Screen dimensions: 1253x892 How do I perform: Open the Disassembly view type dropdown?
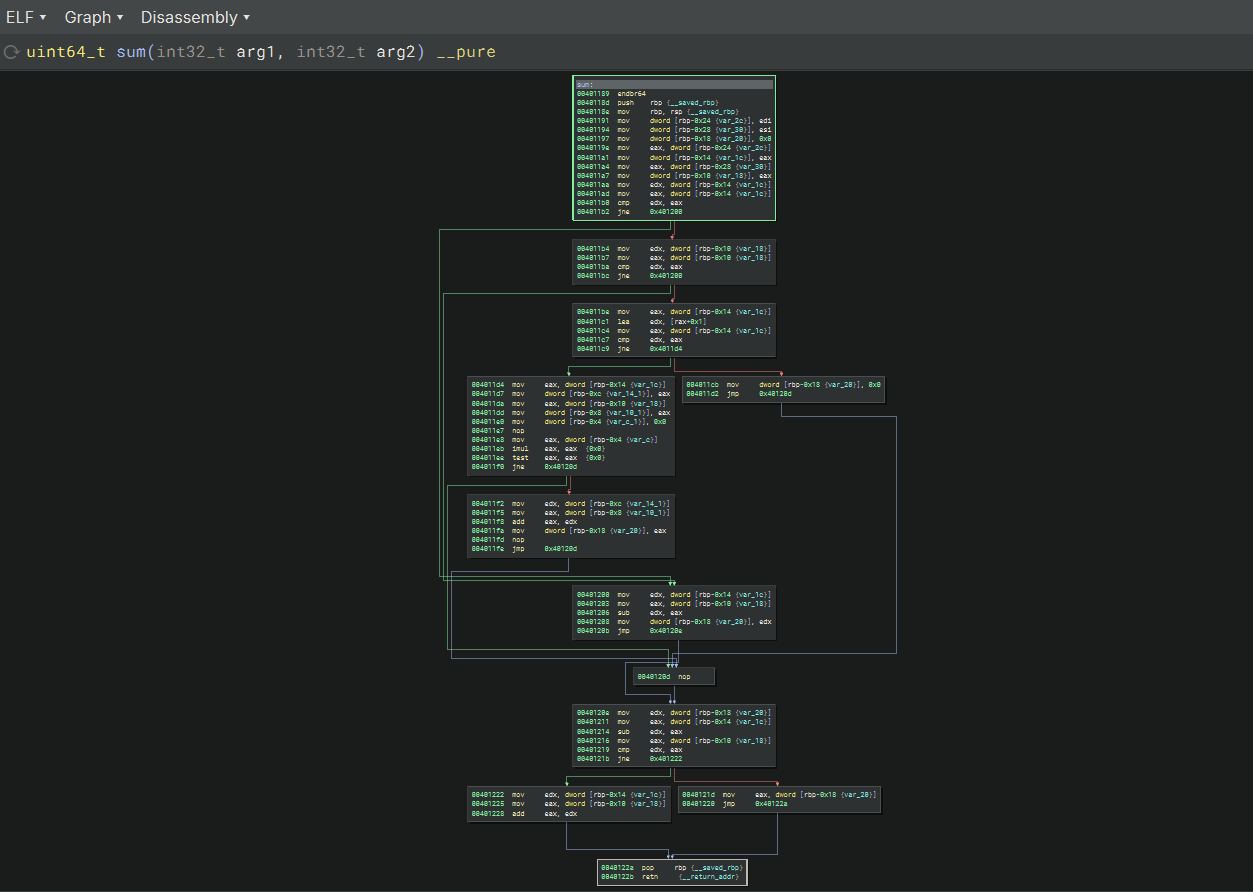(x=195, y=17)
